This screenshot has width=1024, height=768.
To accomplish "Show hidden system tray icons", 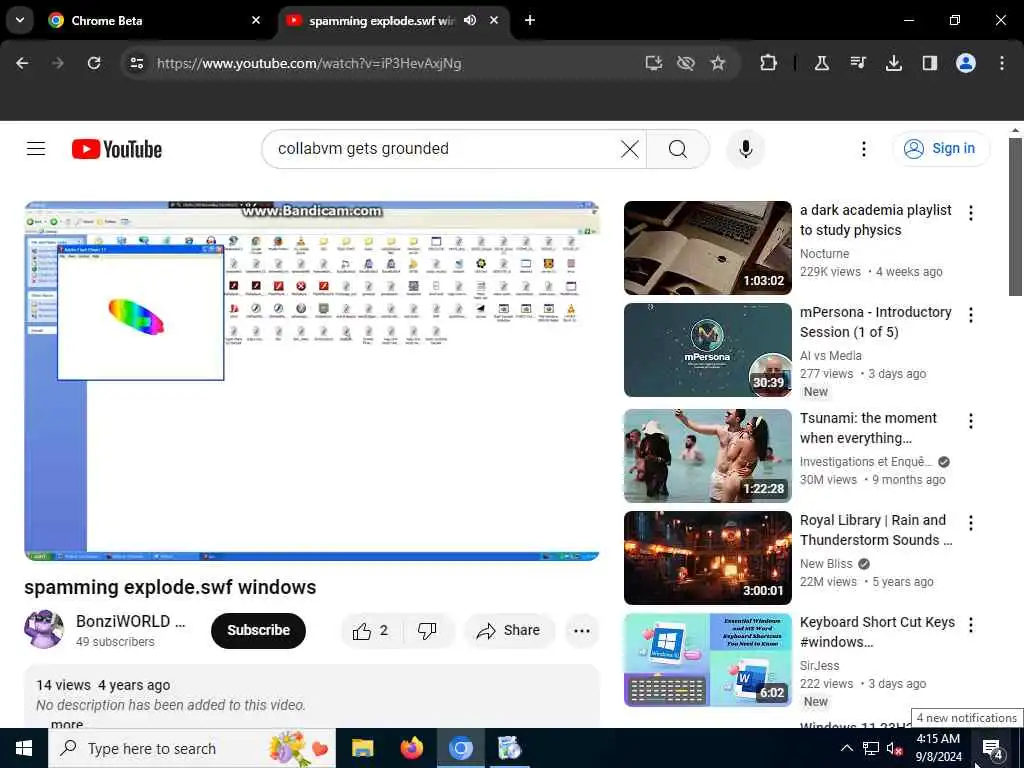I will pyautogui.click(x=846, y=748).
